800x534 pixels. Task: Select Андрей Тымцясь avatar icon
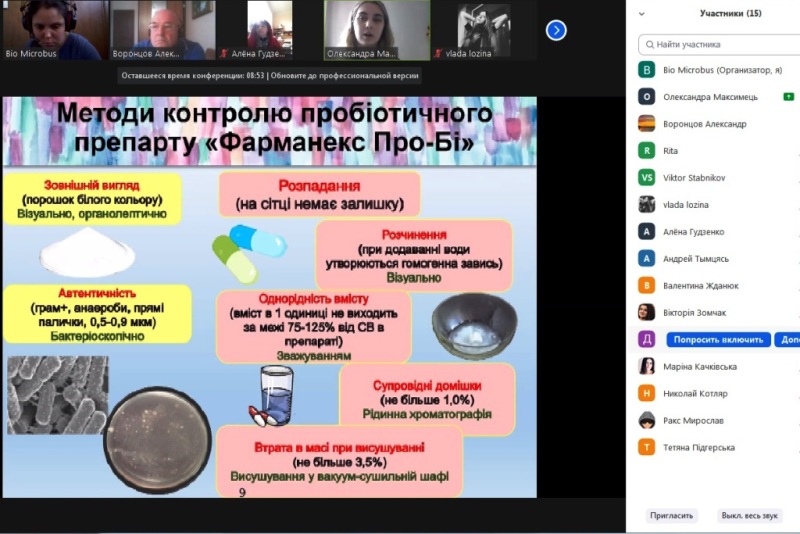646,259
